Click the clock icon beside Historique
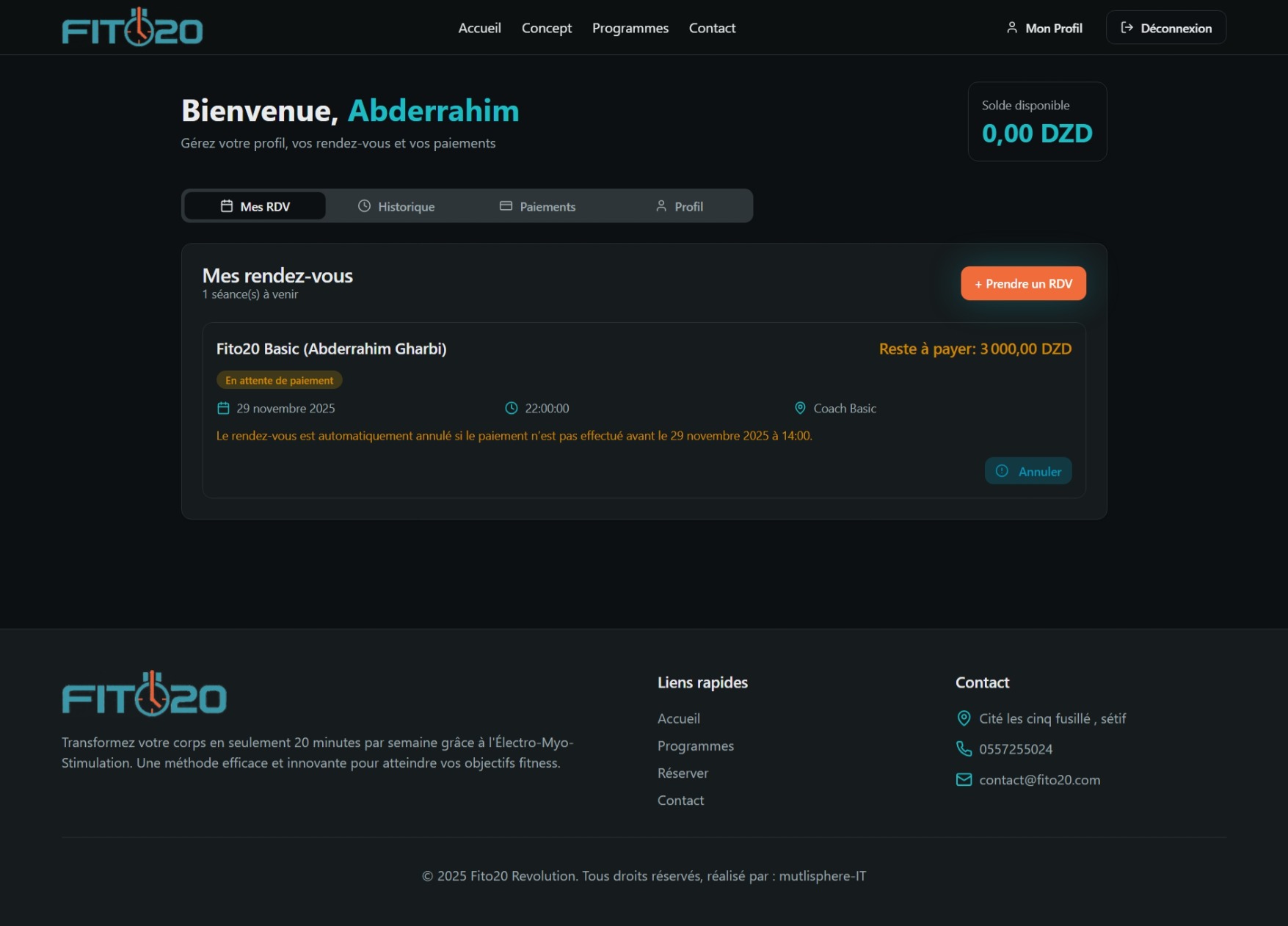 coord(364,206)
